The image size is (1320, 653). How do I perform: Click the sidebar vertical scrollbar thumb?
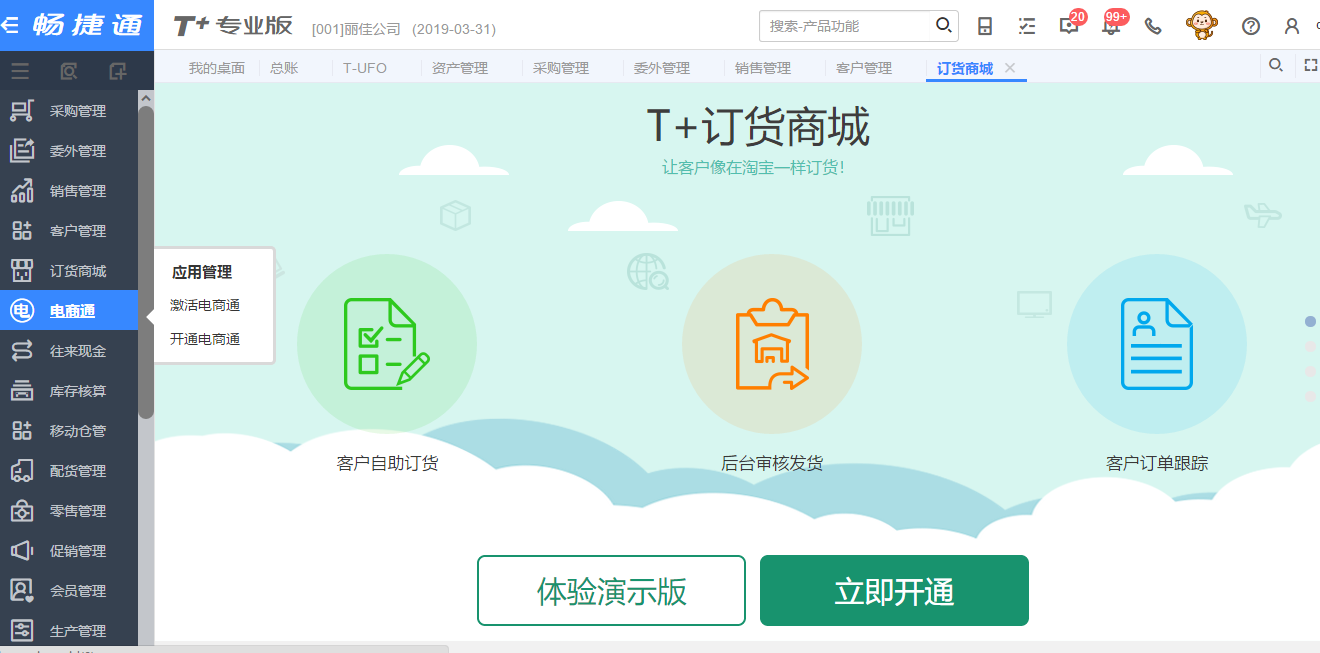coord(146,262)
